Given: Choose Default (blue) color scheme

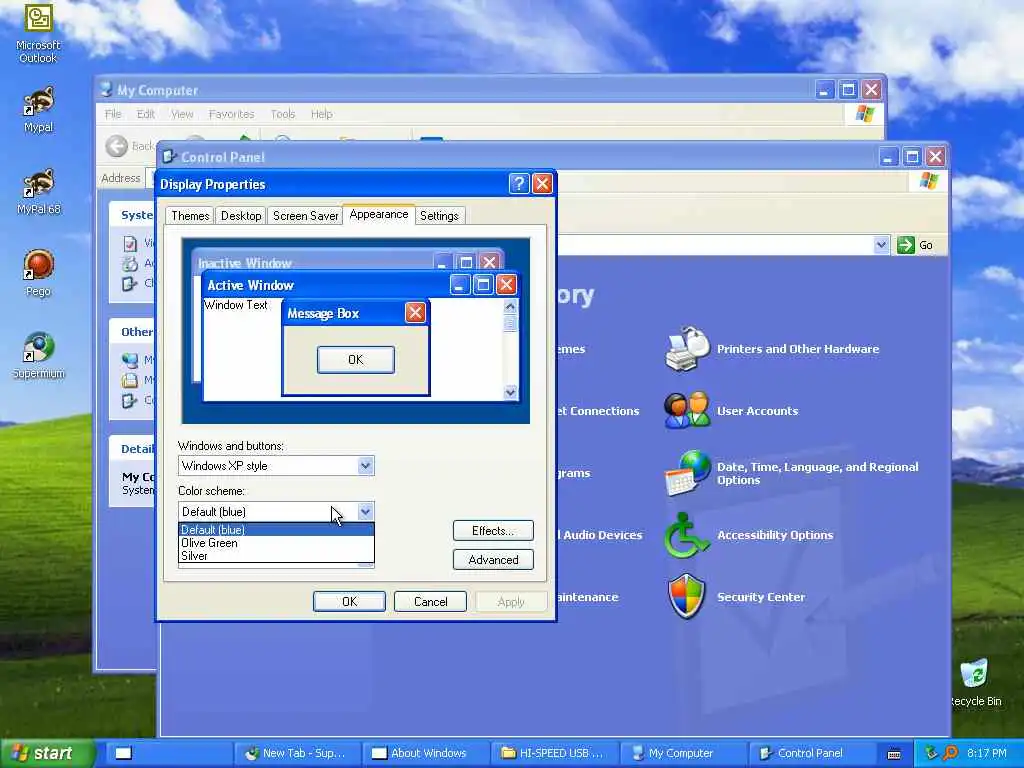Looking at the screenshot, I should tap(276, 530).
